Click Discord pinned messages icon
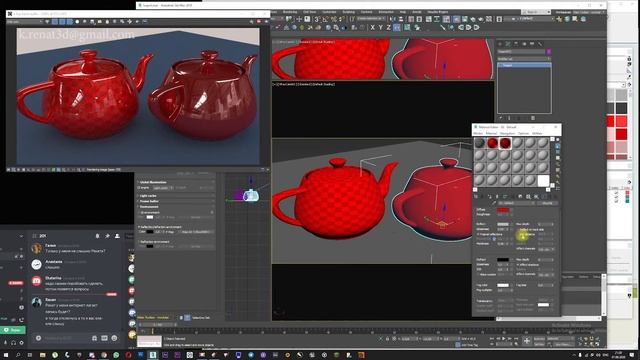This screenshot has height=360, width=640. (x=107, y=236)
